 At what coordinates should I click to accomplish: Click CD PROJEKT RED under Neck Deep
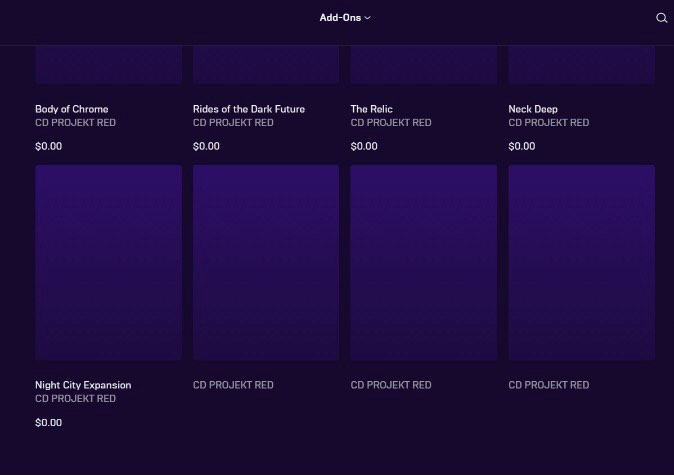pos(549,123)
